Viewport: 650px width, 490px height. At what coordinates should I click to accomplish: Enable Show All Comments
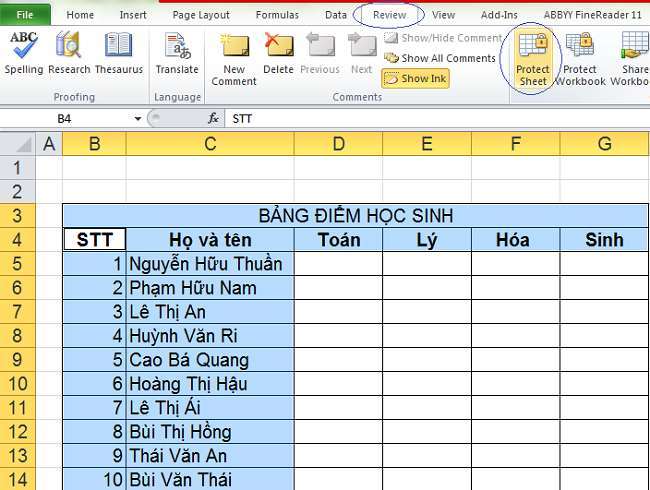tap(439, 58)
